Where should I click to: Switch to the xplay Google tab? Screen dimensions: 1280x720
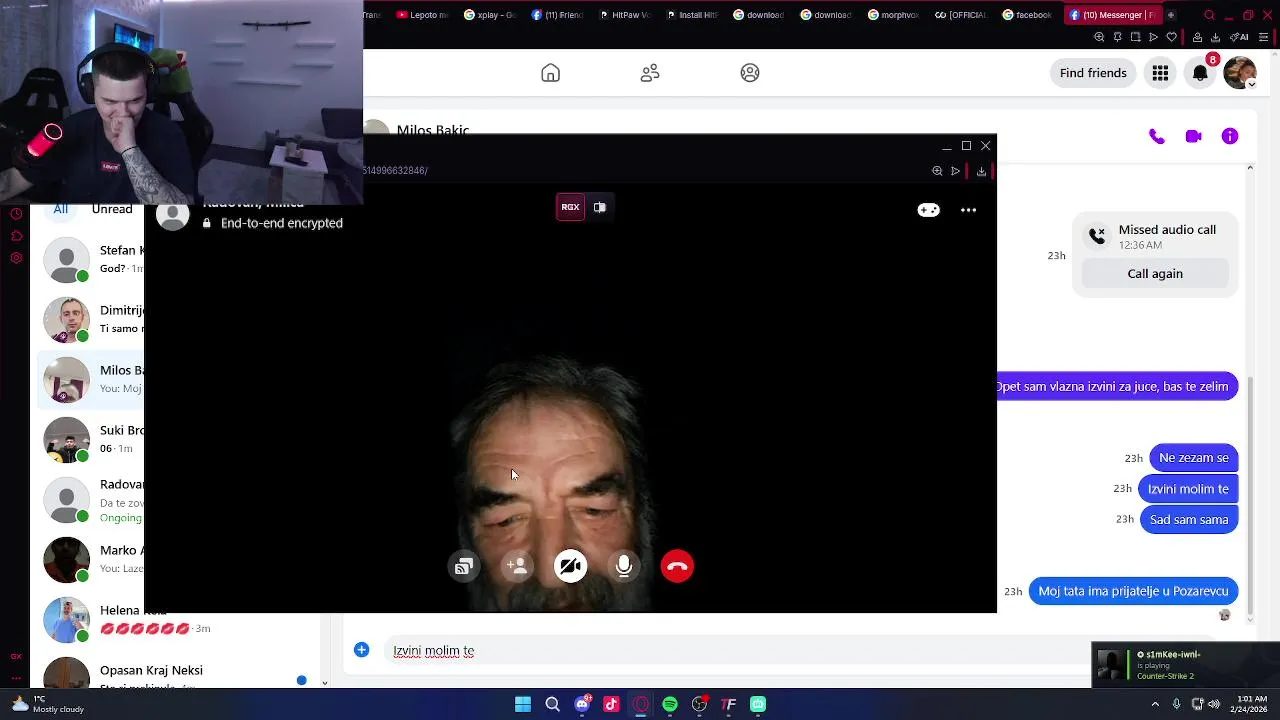tap(490, 15)
